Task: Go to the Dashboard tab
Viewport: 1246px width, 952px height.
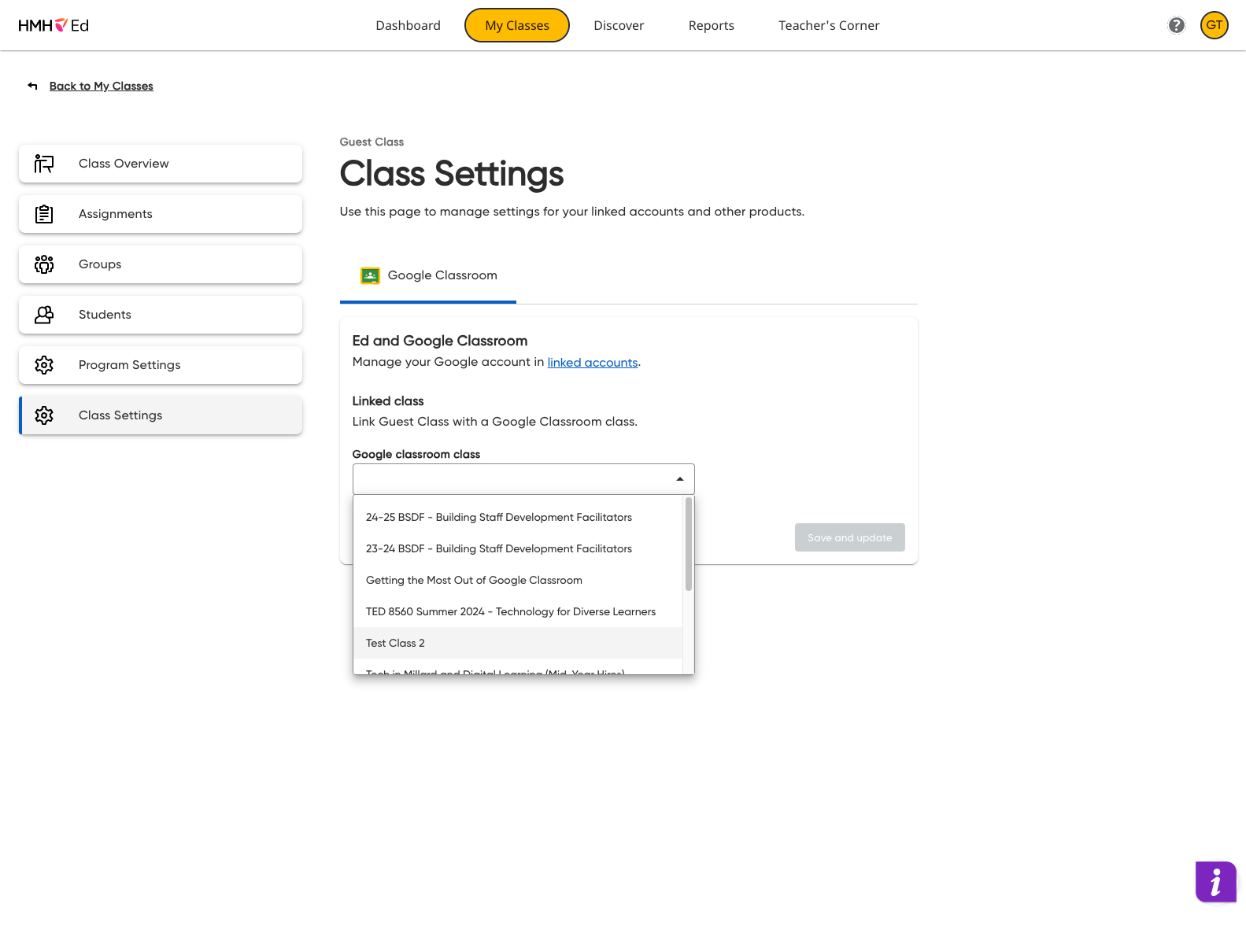Action: tap(408, 25)
